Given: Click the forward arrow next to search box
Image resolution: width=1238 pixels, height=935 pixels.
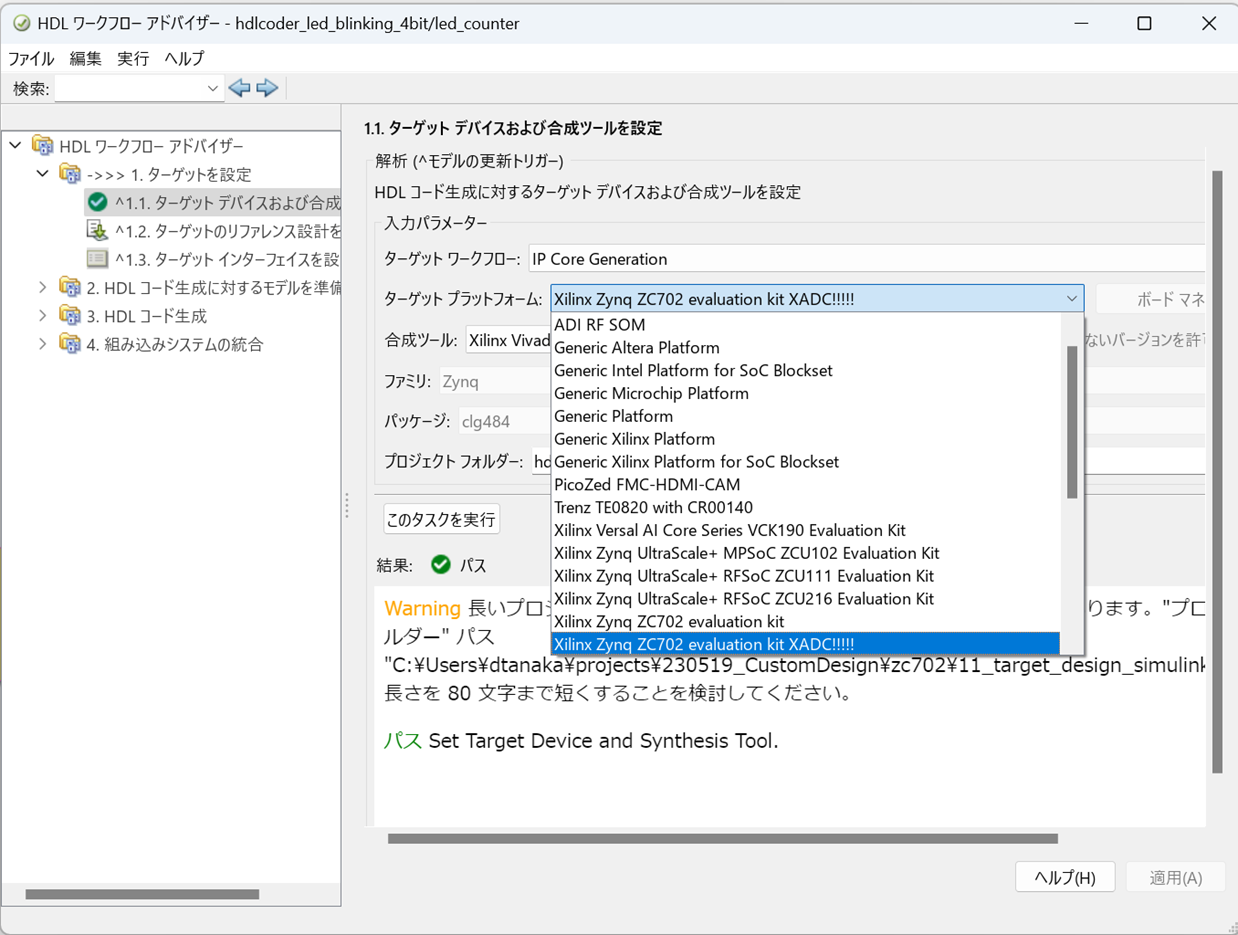Looking at the screenshot, I should pyautogui.click(x=266, y=88).
